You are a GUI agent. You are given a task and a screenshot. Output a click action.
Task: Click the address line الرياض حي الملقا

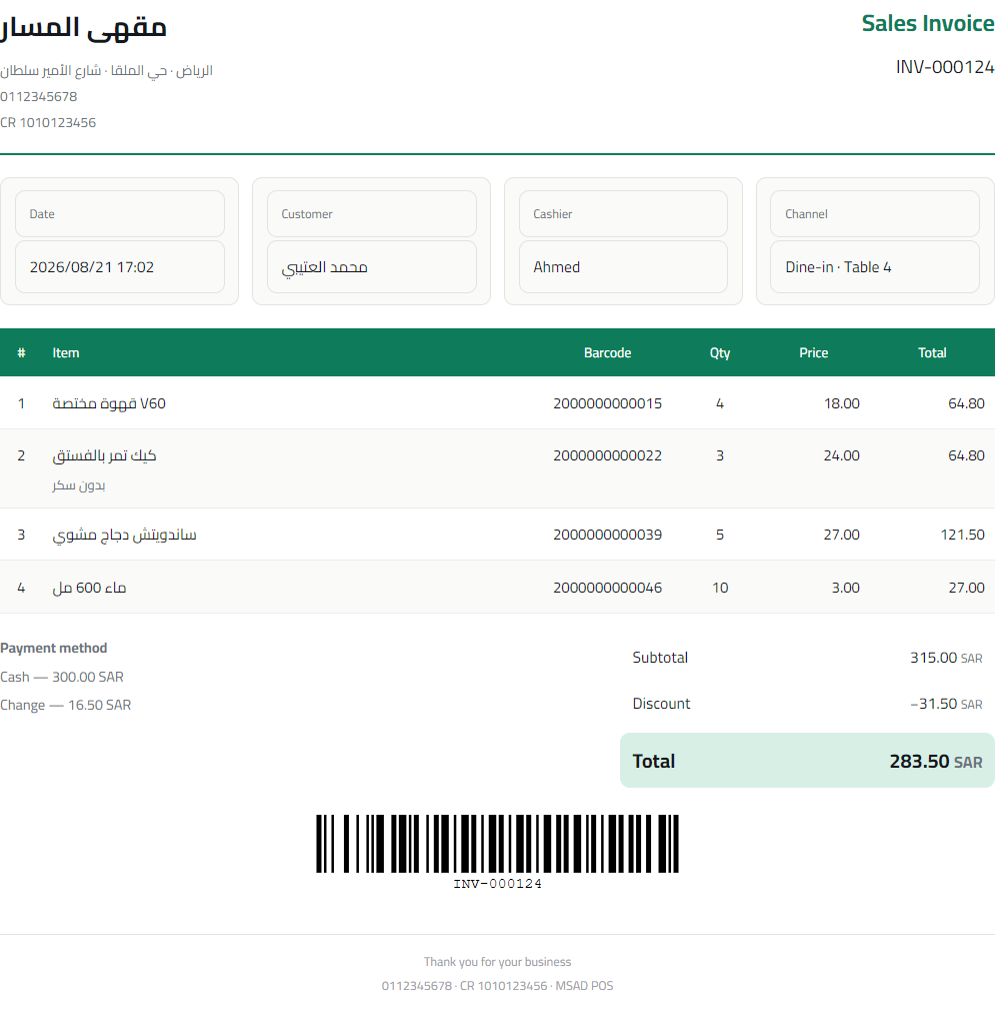106,70
